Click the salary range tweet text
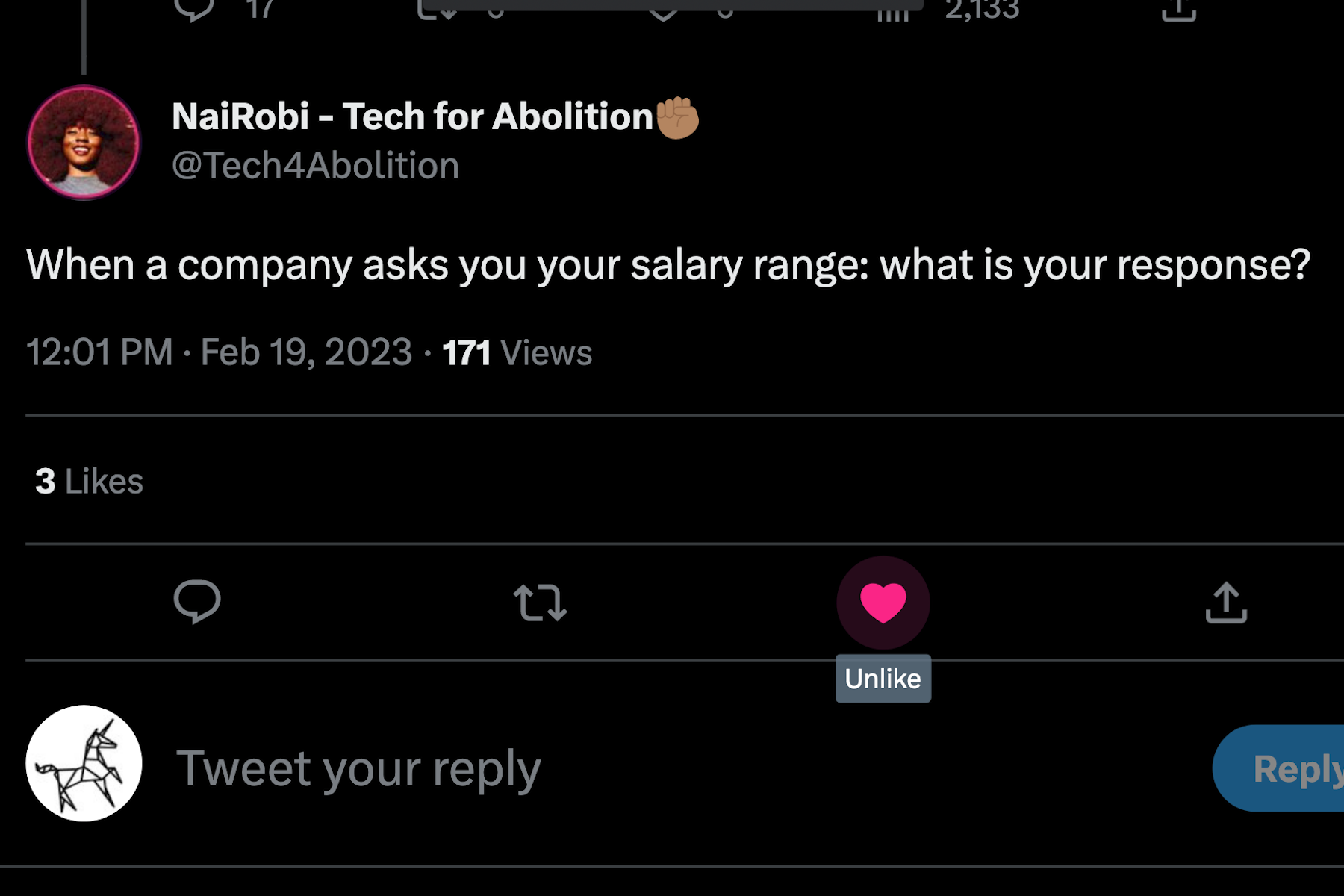 [668, 265]
